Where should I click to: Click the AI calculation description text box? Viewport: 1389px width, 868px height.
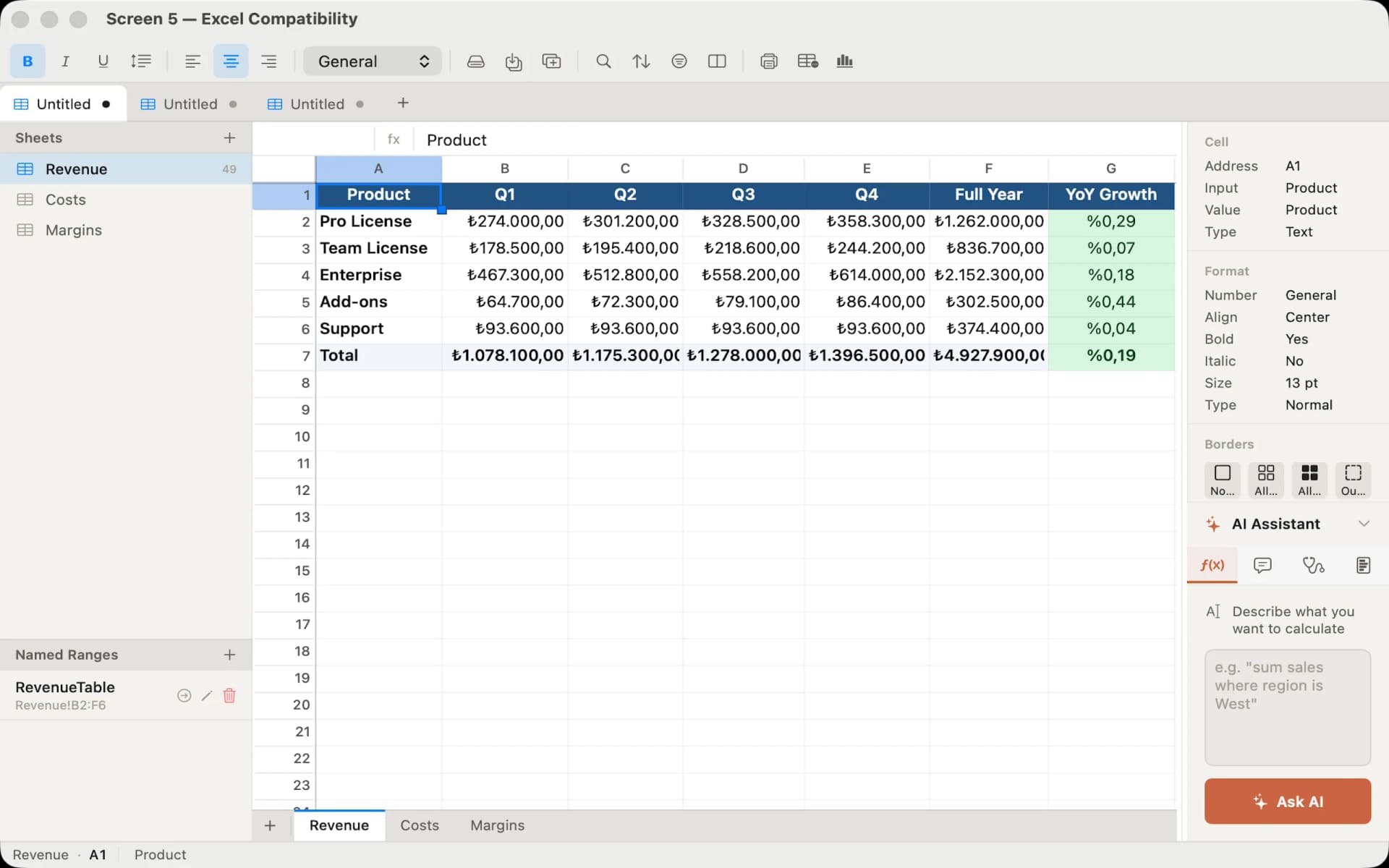click(1288, 707)
